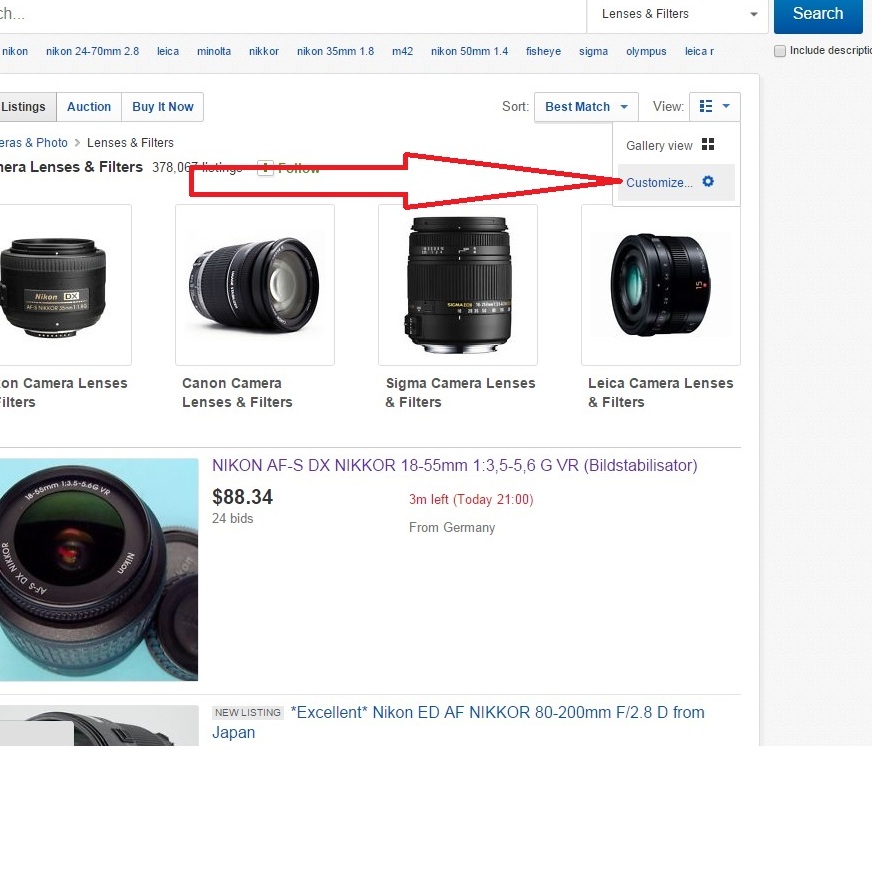Click into the search input field
The image size is (872, 887).
(x=293, y=15)
